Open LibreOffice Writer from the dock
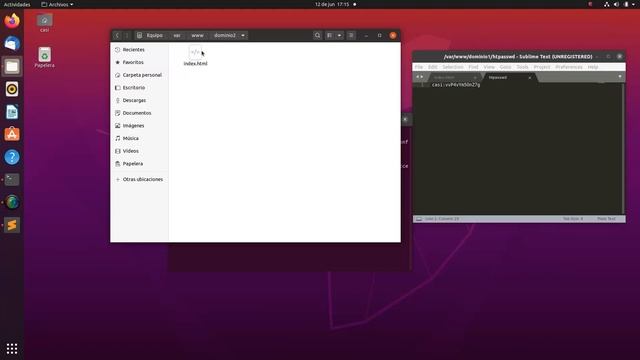Image resolution: width=640 pixels, height=360 pixels. point(12,111)
